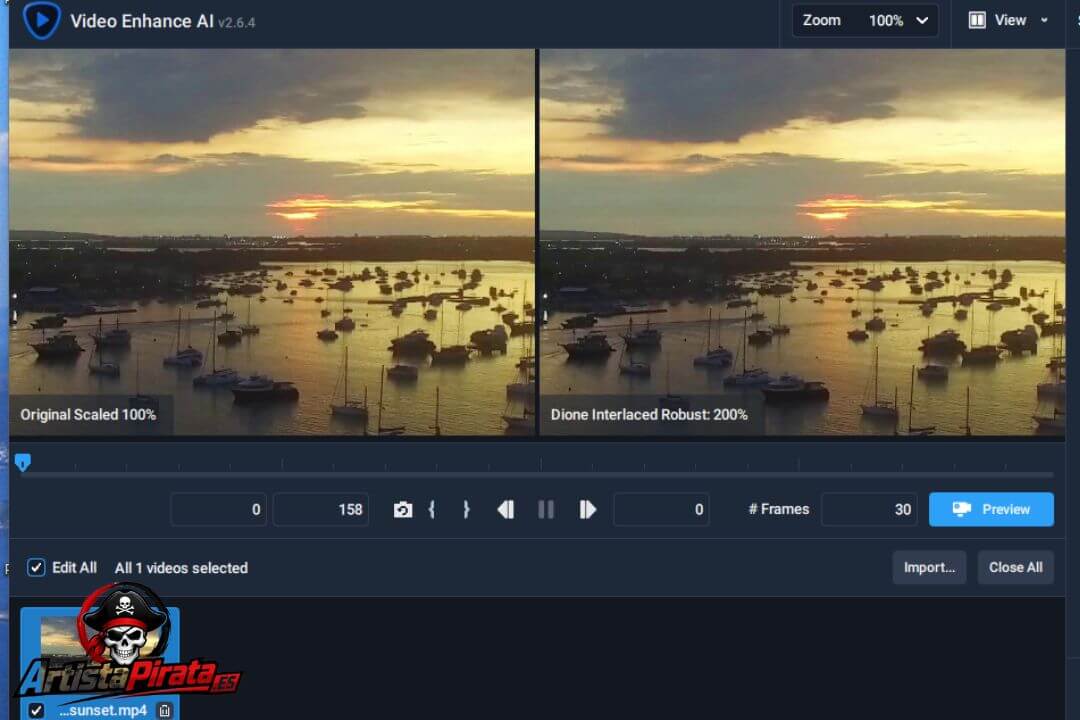
Task: Set trim end with the right brace icon
Action: click(x=466, y=510)
